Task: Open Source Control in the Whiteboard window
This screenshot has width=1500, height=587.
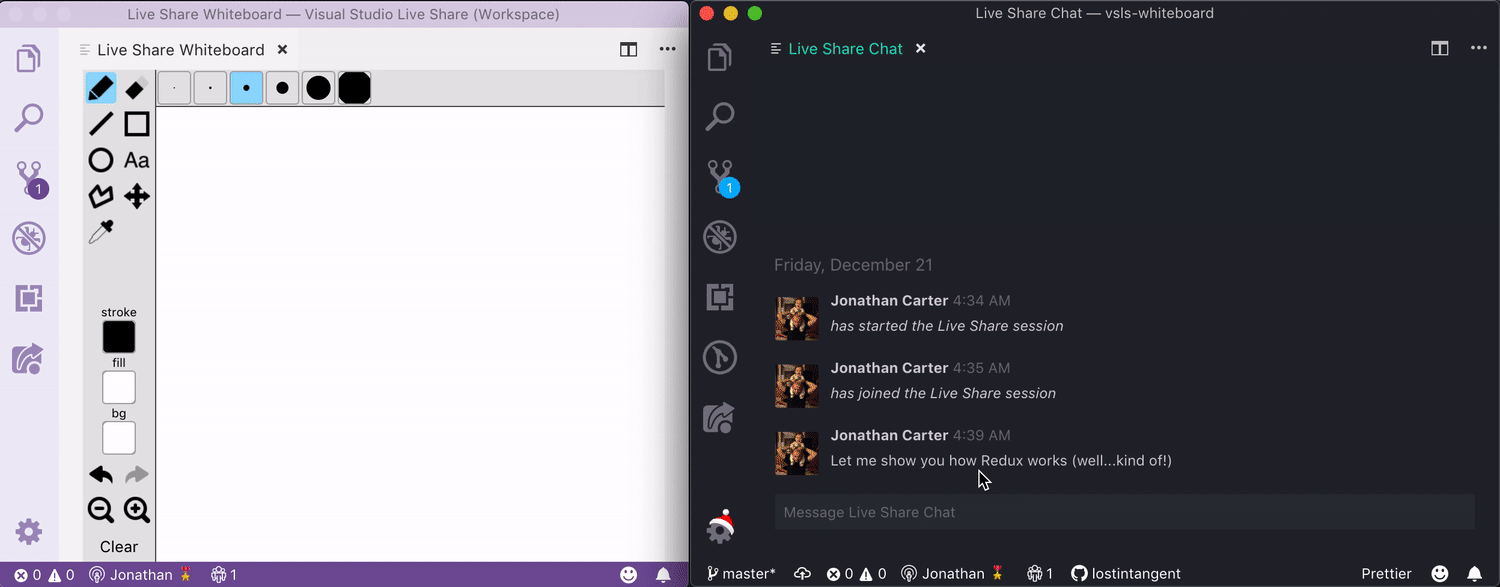Action: [x=31, y=178]
